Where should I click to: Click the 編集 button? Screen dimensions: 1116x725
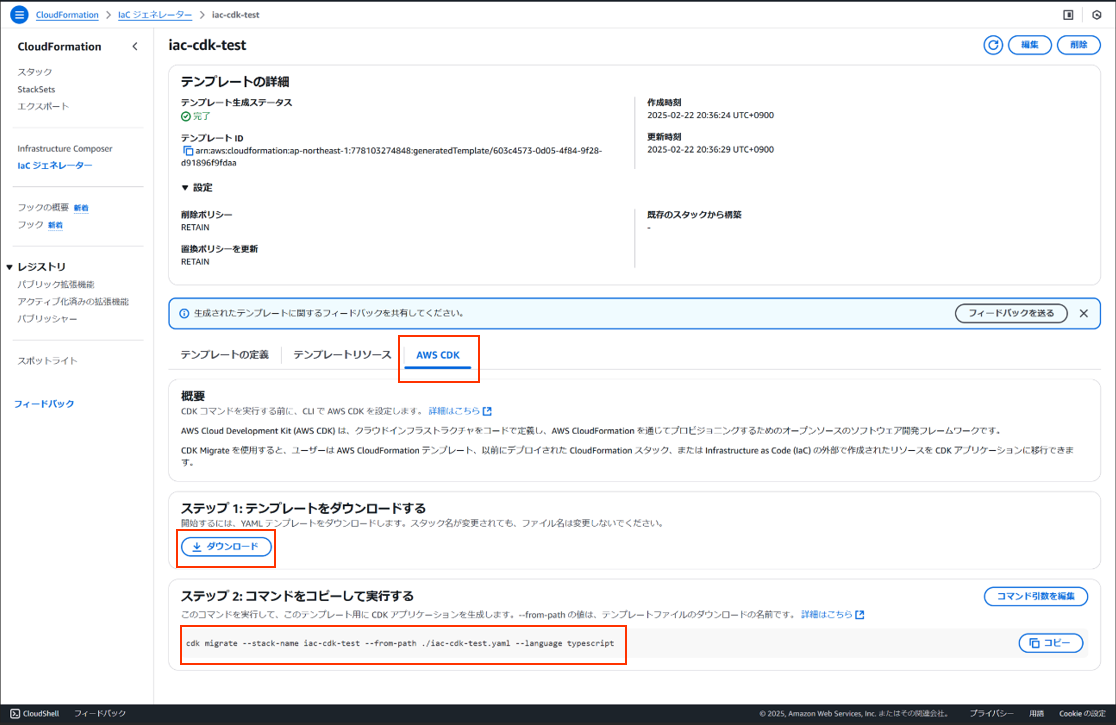pyautogui.click(x=1029, y=44)
